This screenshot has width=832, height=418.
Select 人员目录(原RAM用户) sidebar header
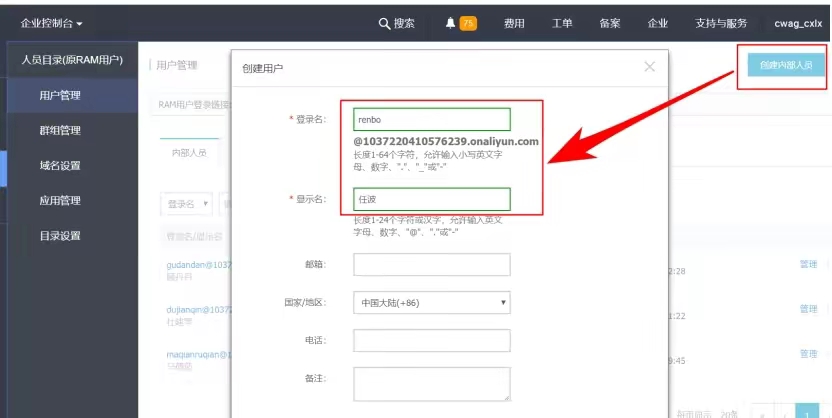tap(72, 60)
